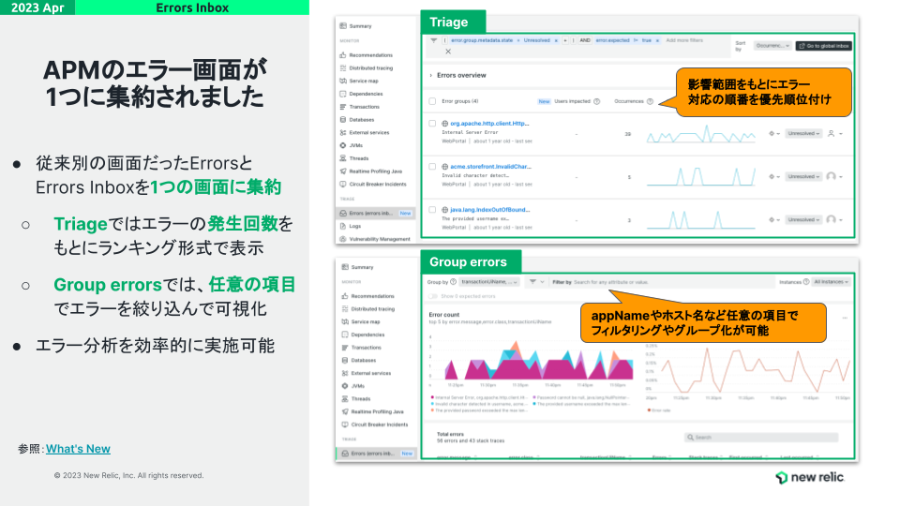Click the globe icon beside java.lang.IndexOutOfBound
The height and width of the screenshot is (506, 900).
[x=445, y=209]
